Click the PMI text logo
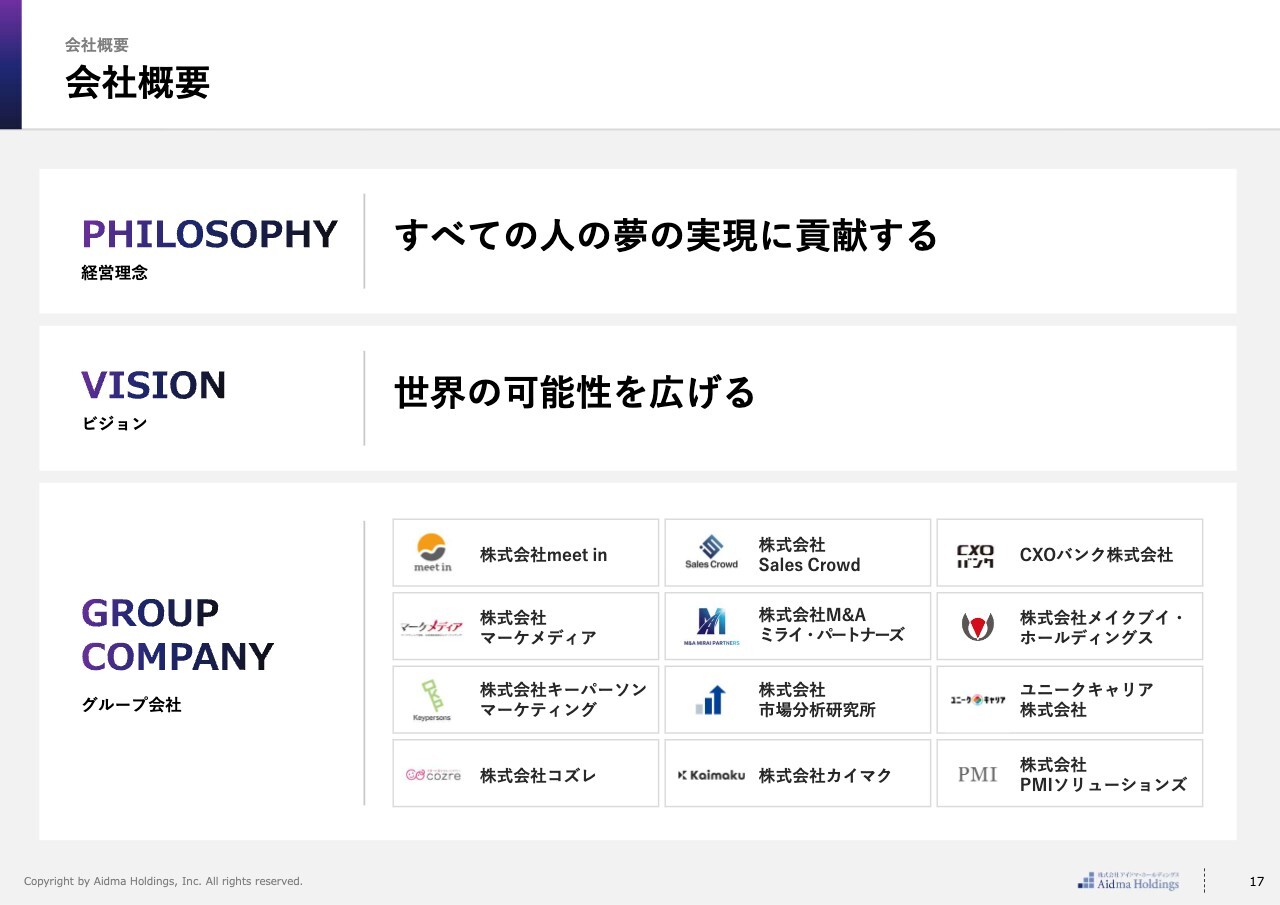1280x905 pixels. coord(977,774)
